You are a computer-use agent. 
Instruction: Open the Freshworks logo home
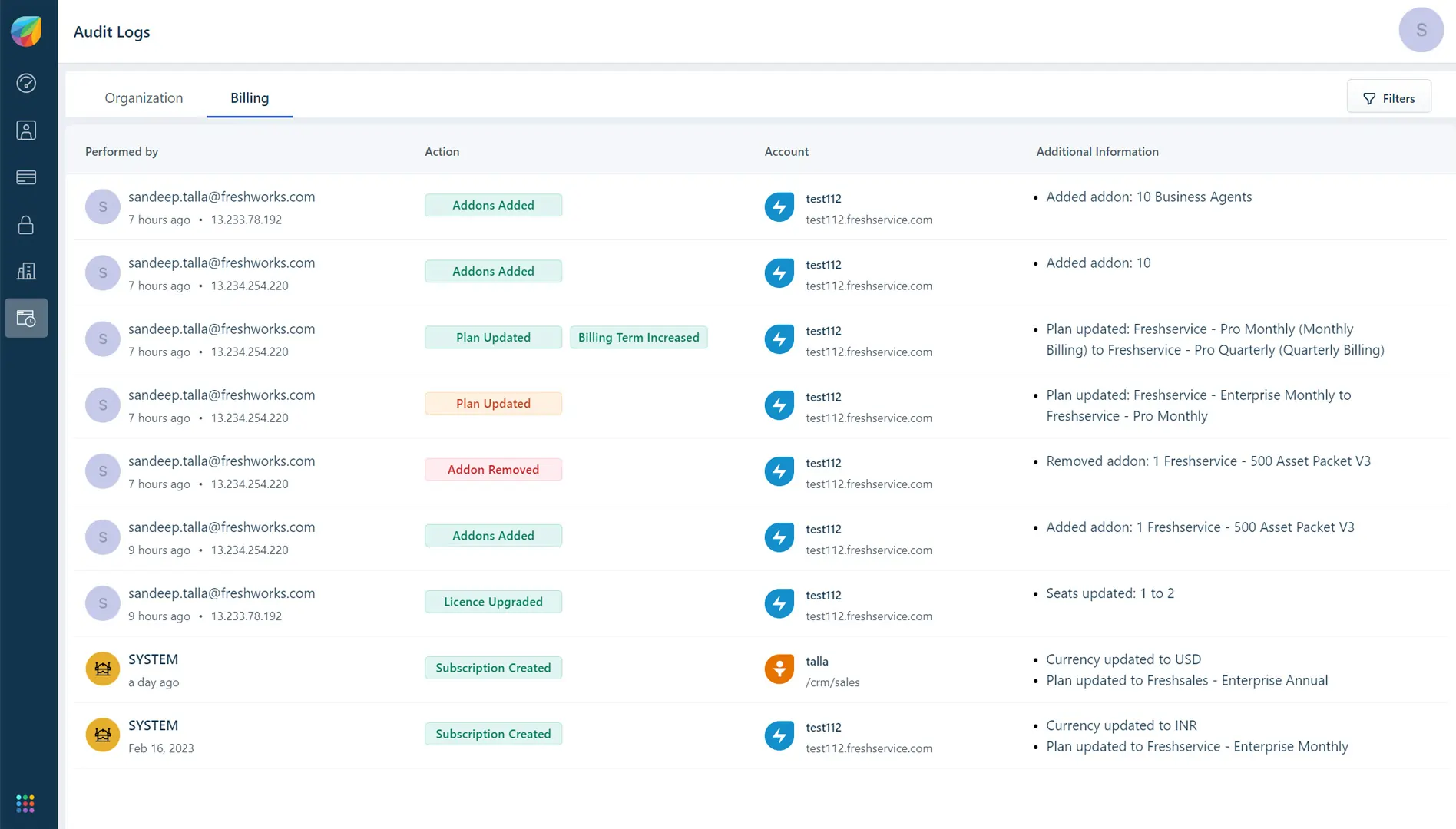click(x=26, y=31)
